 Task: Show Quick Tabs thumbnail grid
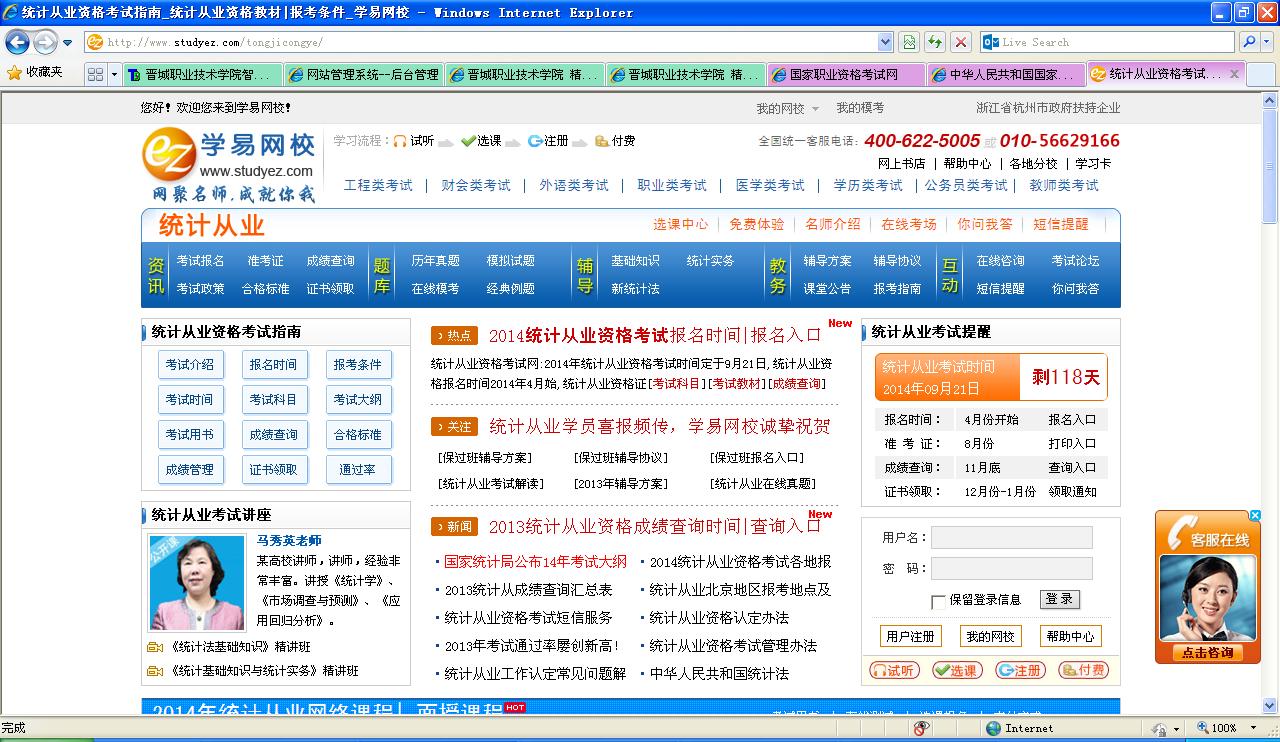click(95, 74)
